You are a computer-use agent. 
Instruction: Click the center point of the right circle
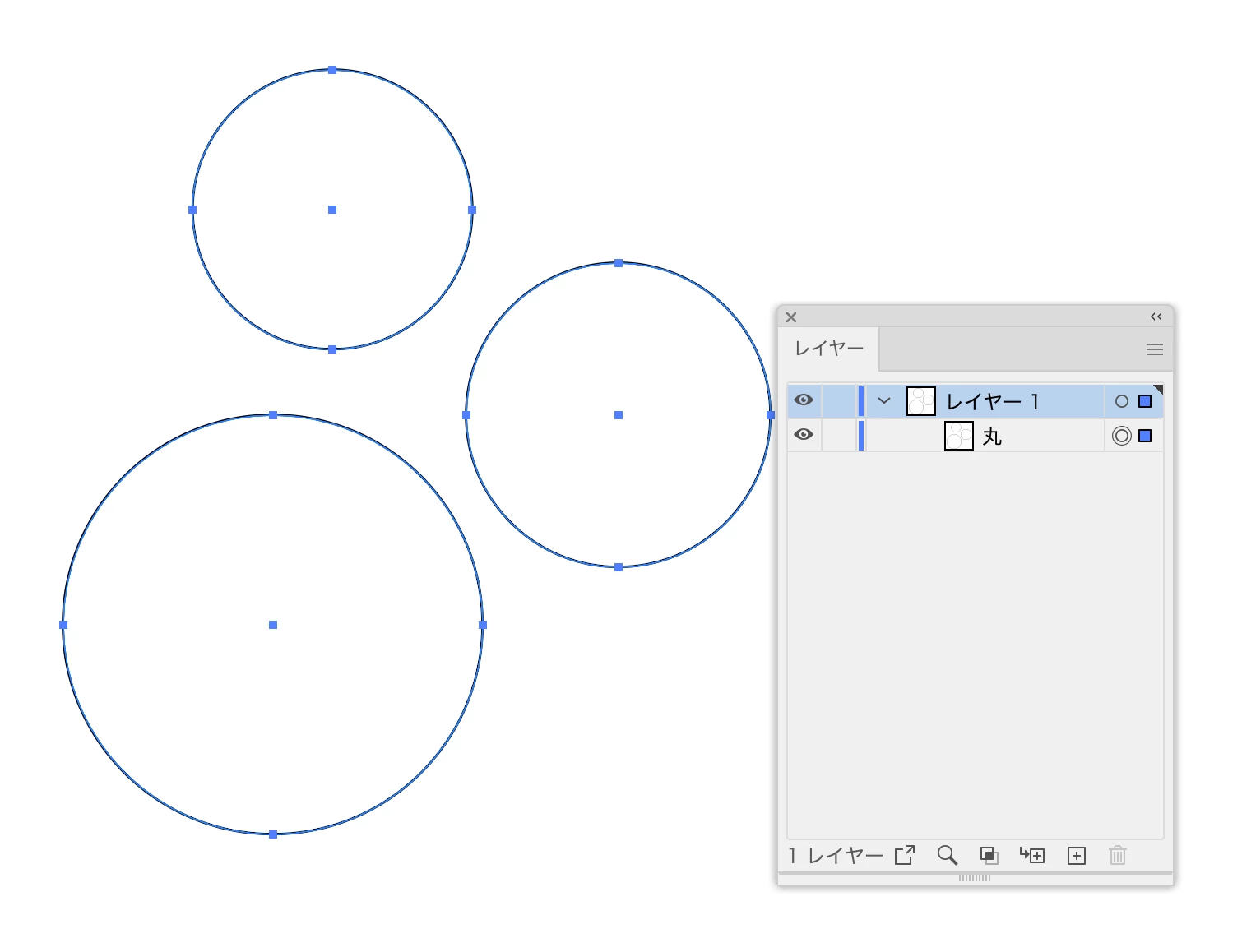point(619,415)
